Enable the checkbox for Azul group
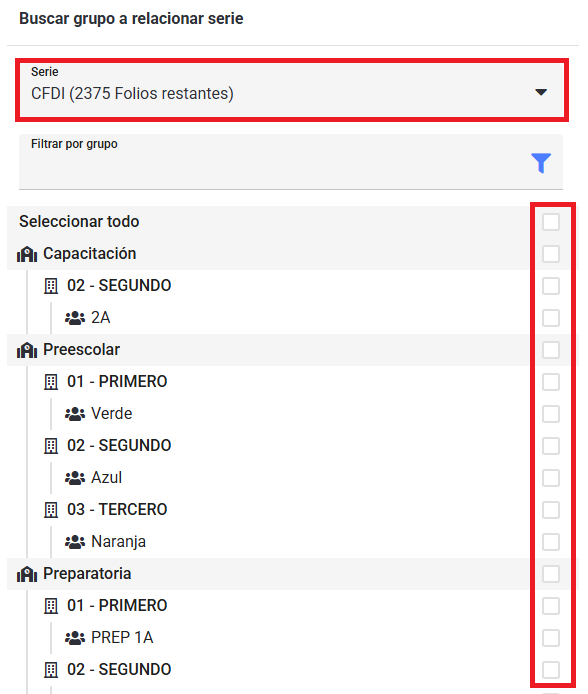The image size is (588, 694). pos(551,478)
